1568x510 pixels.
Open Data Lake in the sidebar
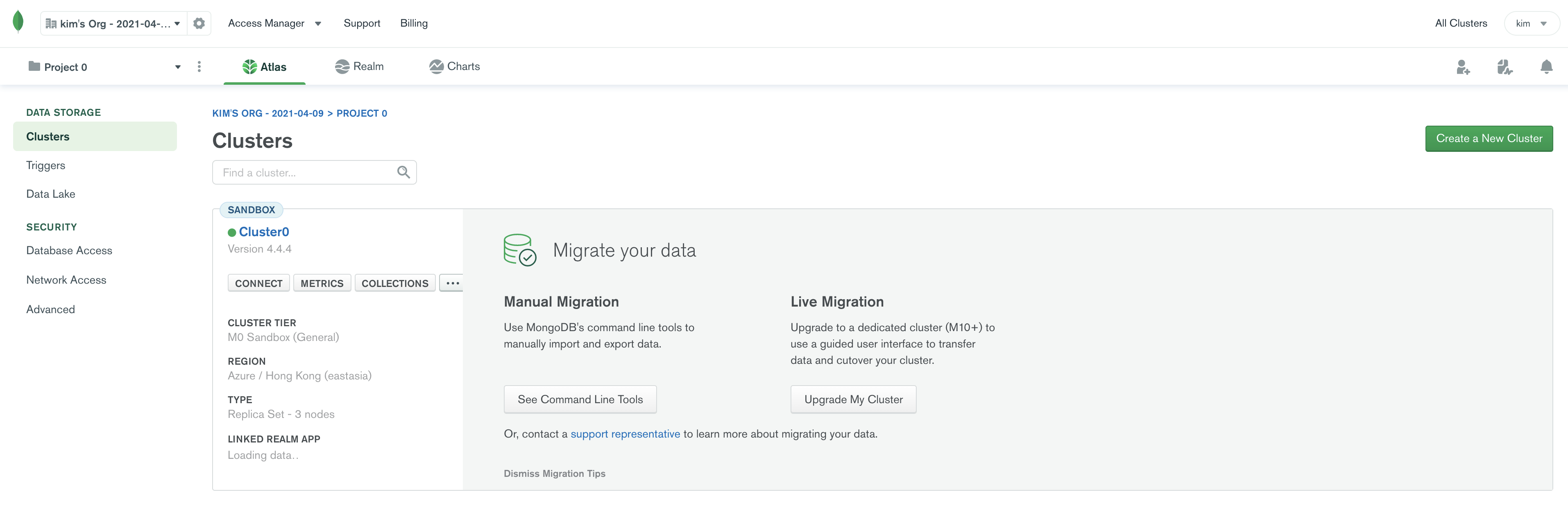pos(50,194)
